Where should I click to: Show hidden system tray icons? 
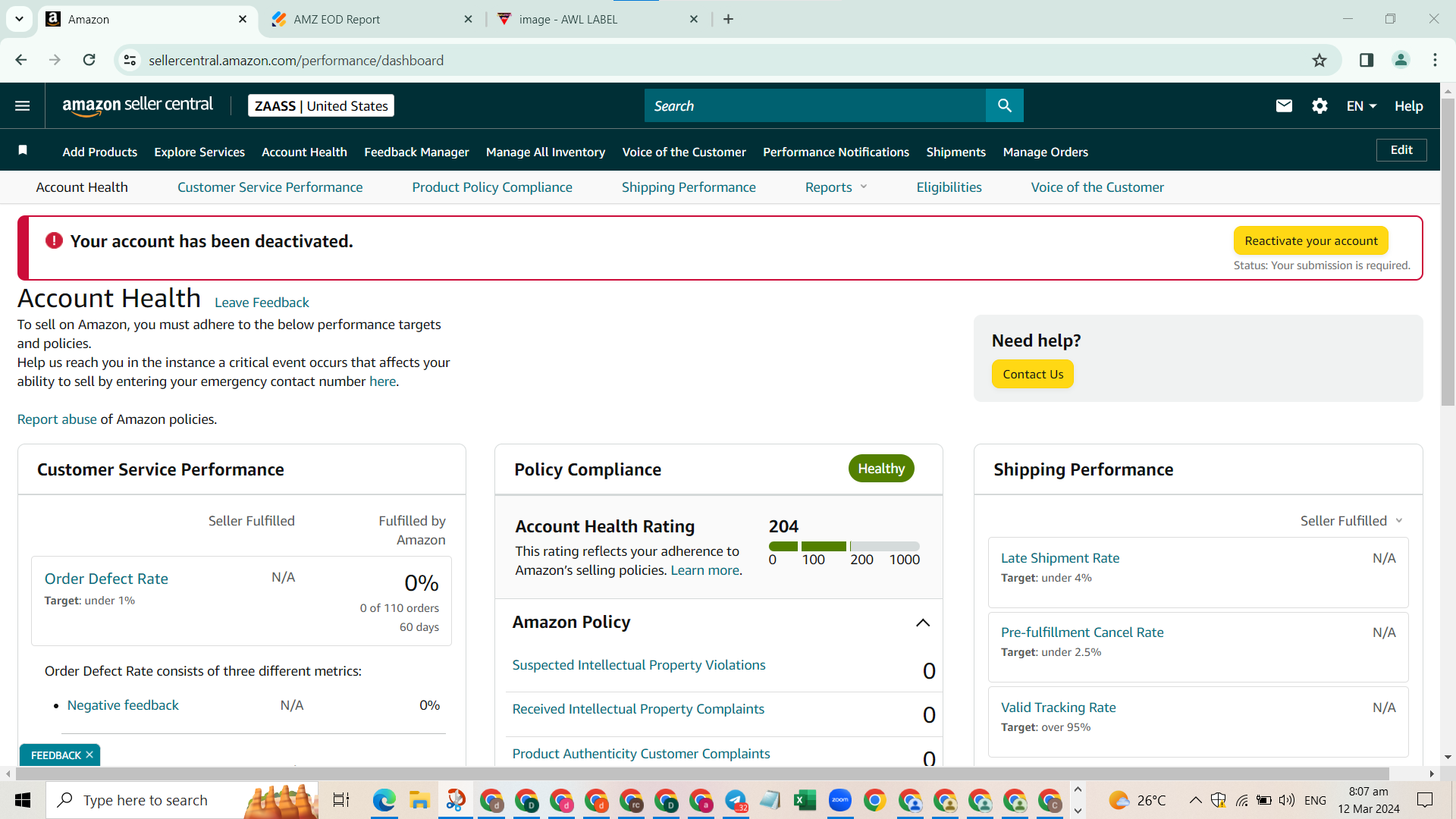click(x=1195, y=800)
